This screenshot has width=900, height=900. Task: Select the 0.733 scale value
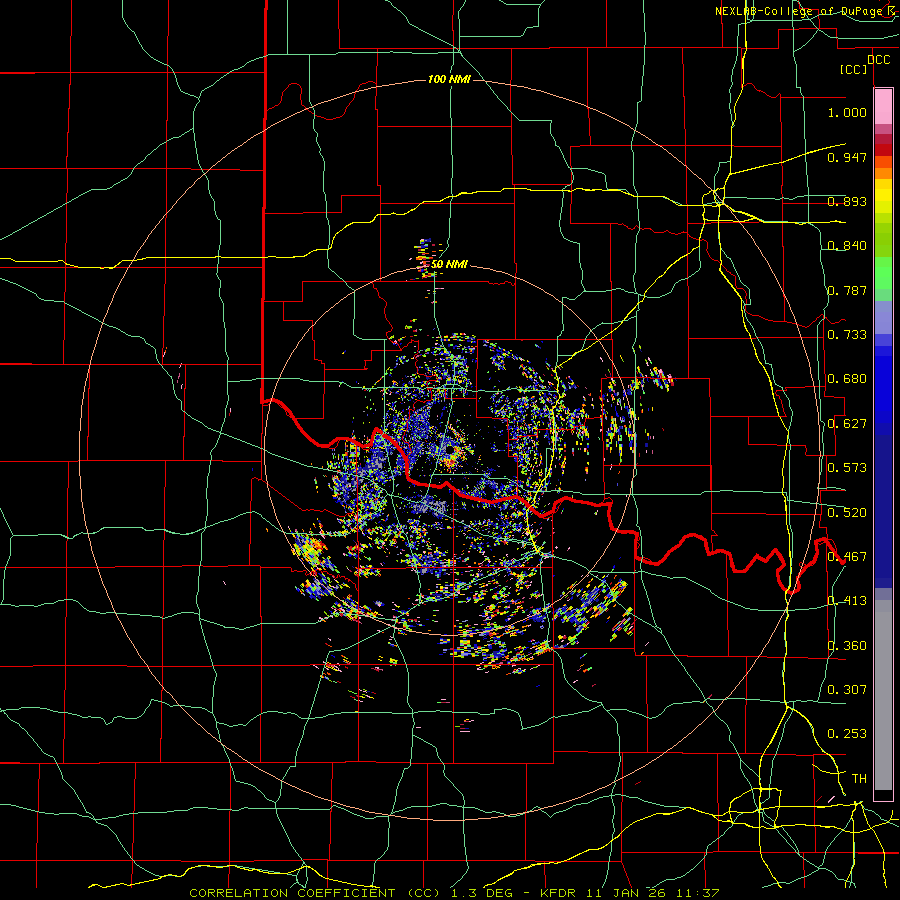pyautogui.click(x=847, y=335)
